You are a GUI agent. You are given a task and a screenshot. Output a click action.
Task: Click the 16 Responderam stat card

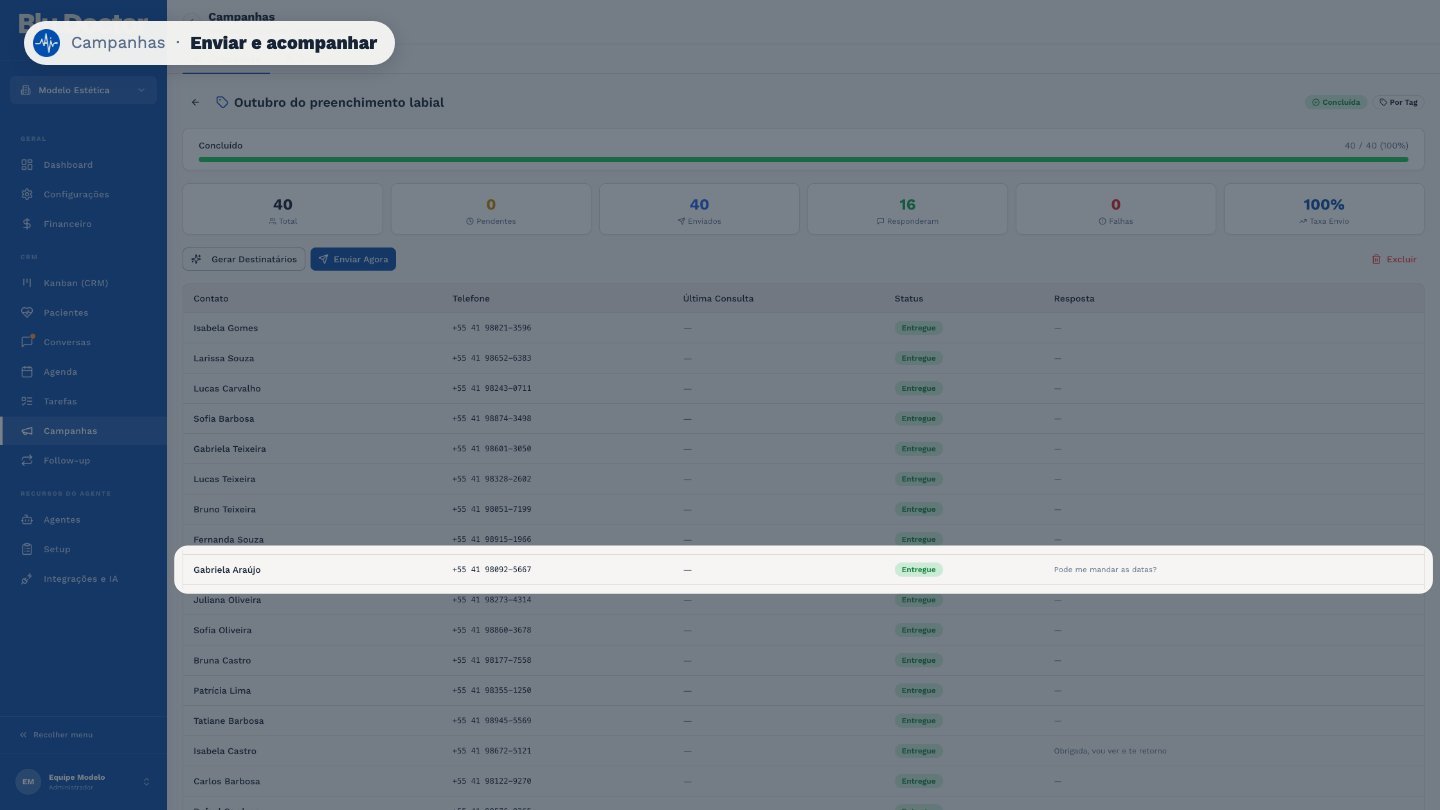click(907, 209)
